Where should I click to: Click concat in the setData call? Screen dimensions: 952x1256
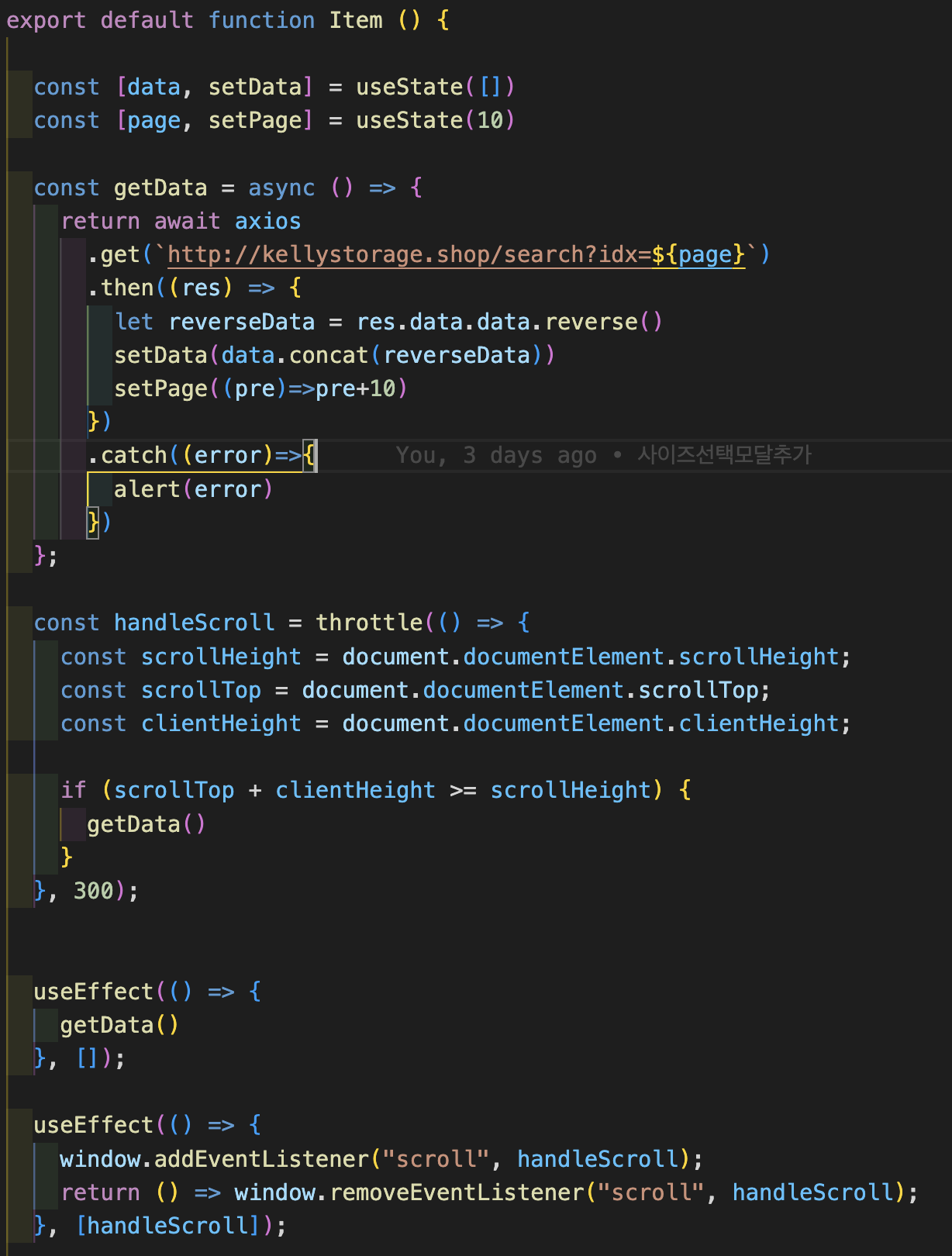point(328,355)
